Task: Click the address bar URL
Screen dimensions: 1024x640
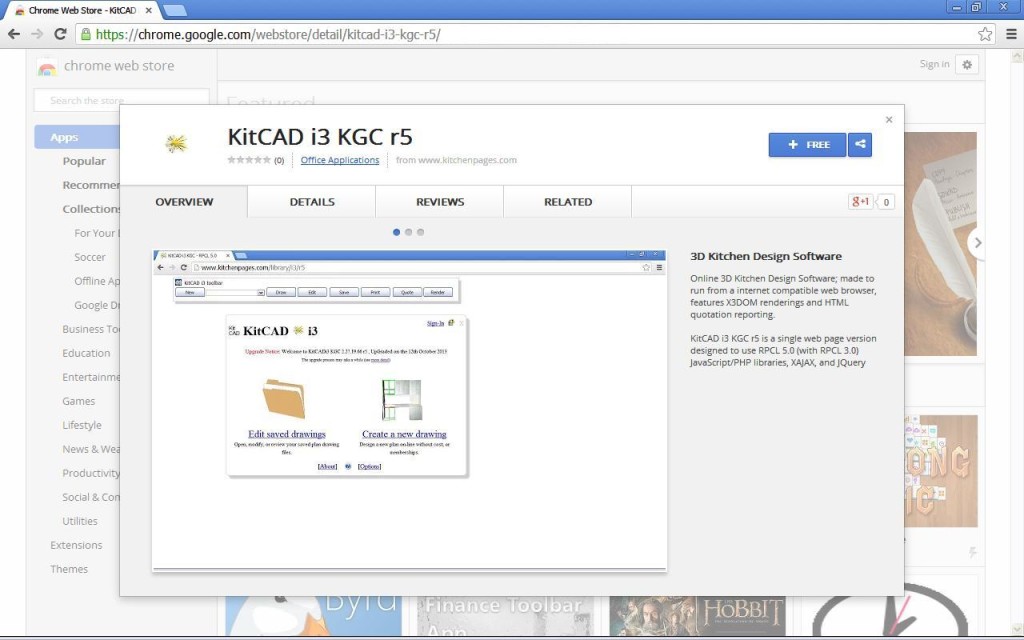Action: (x=268, y=34)
